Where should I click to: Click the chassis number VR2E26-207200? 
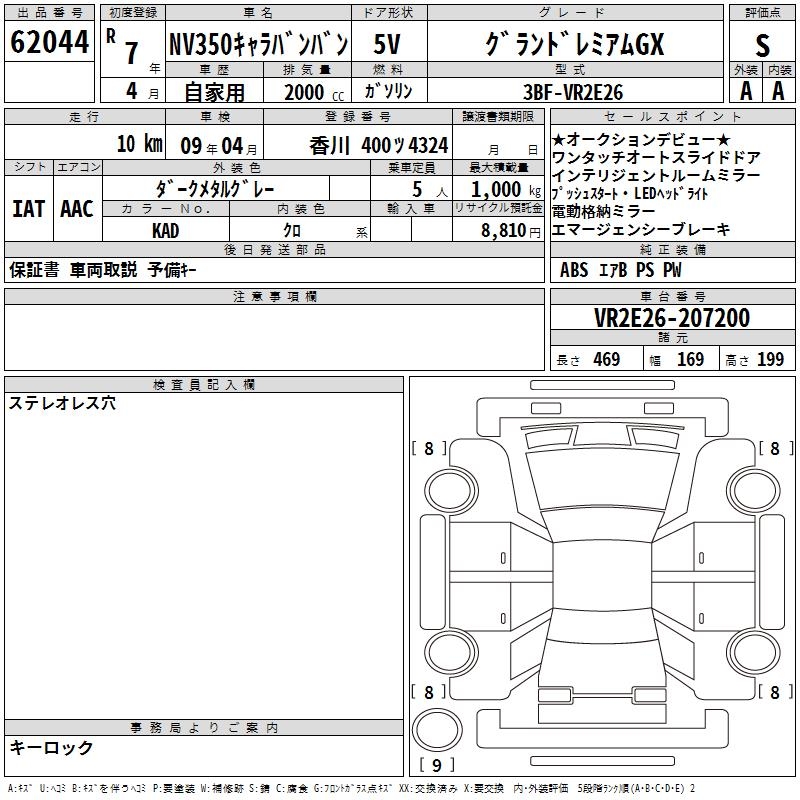(671, 318)
